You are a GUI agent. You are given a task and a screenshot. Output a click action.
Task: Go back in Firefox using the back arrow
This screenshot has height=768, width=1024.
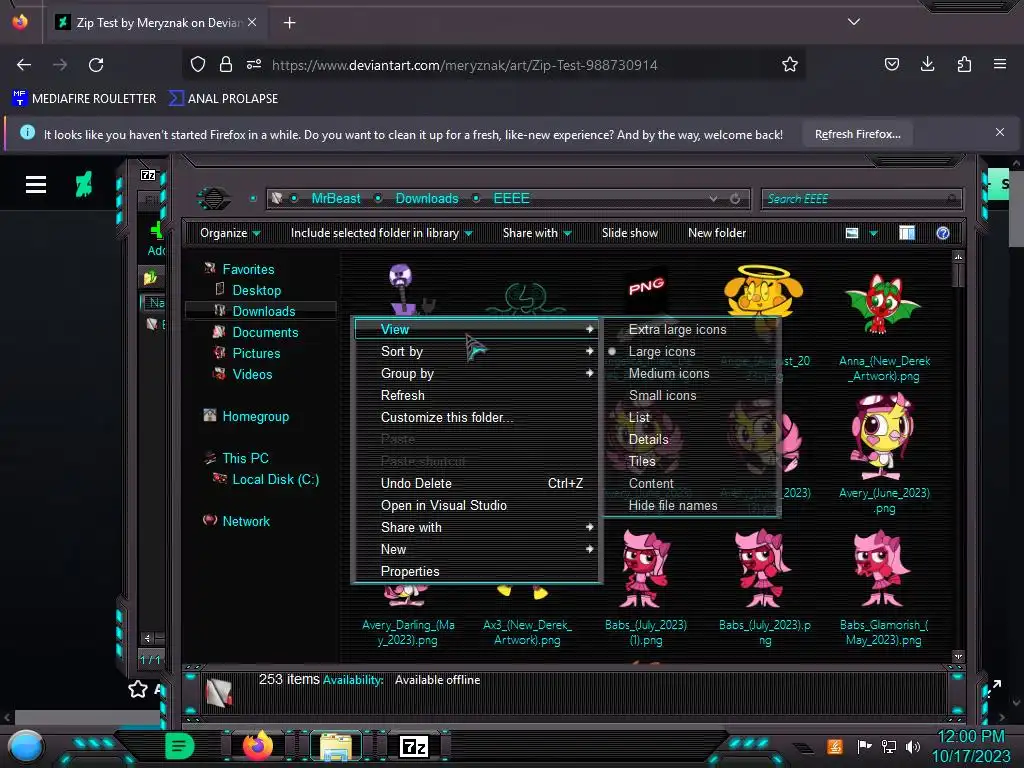(x=24, y=65)
